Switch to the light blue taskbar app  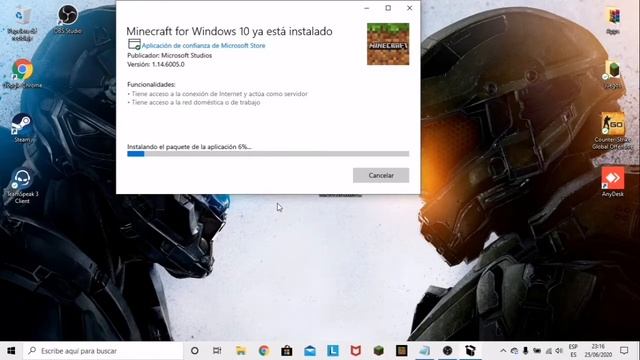424,351
